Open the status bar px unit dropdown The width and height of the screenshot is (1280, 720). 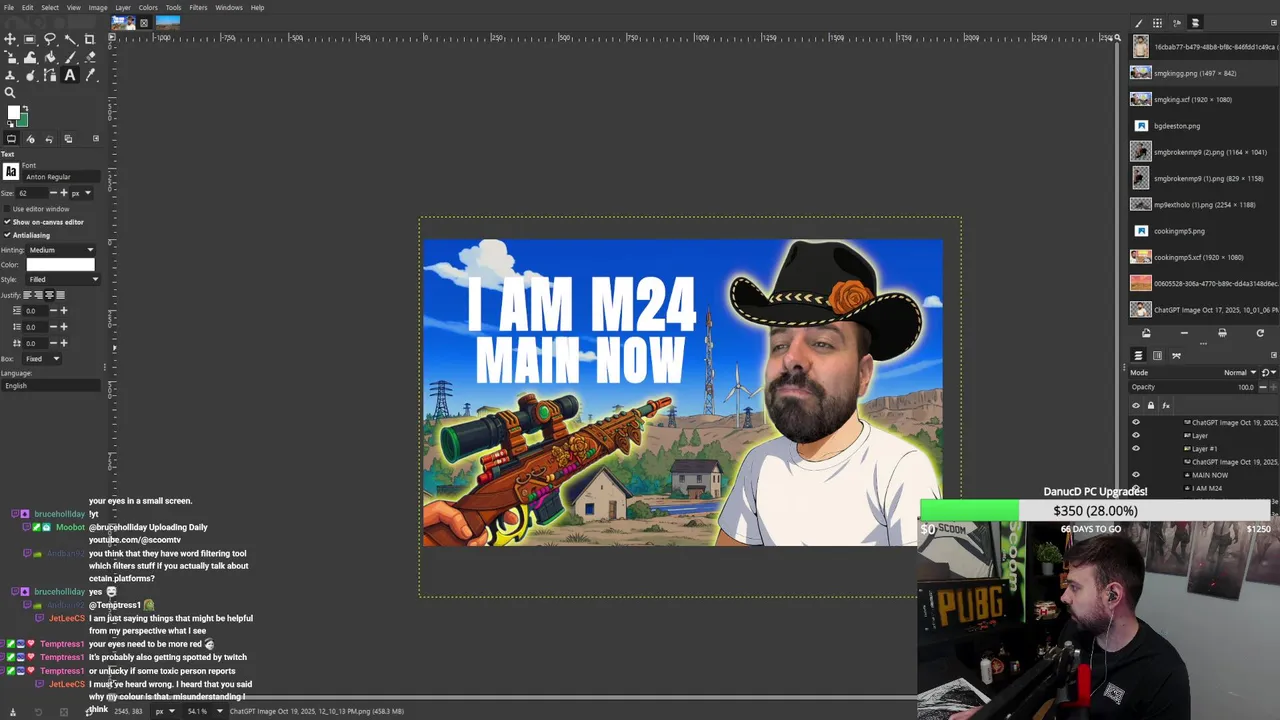[164, 711]
